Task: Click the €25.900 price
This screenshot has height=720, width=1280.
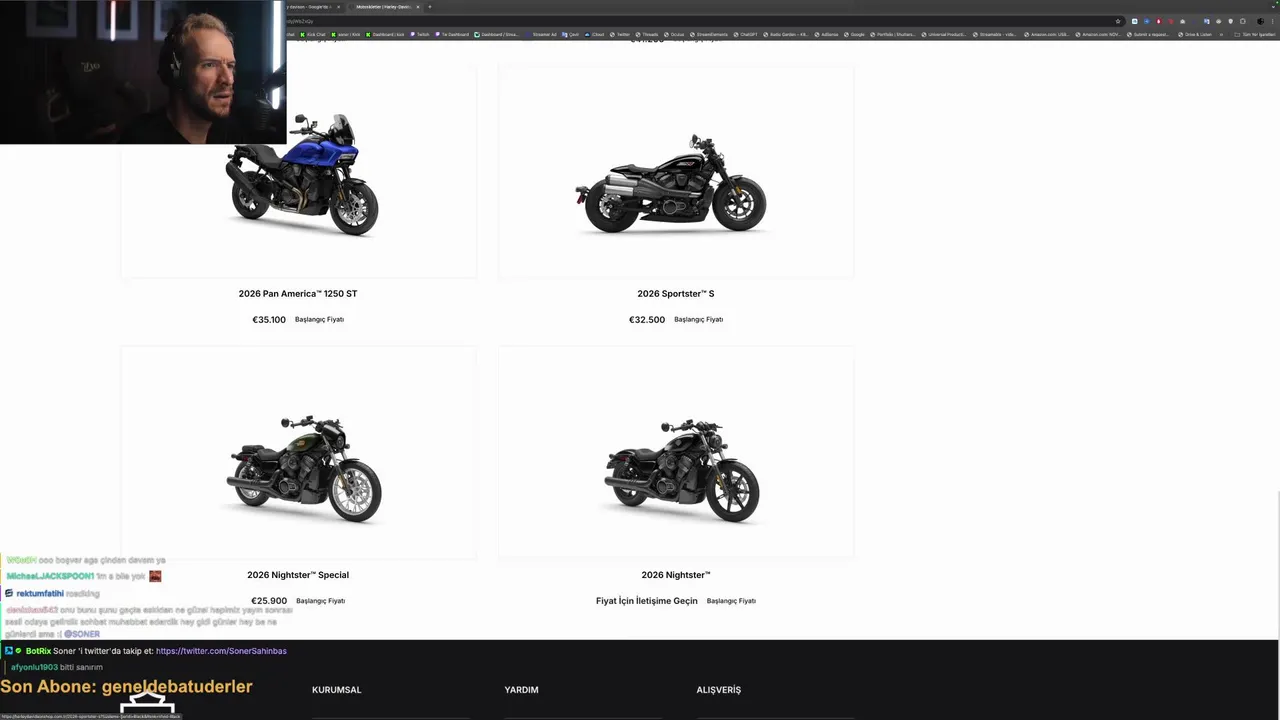Action: (269, 601)
